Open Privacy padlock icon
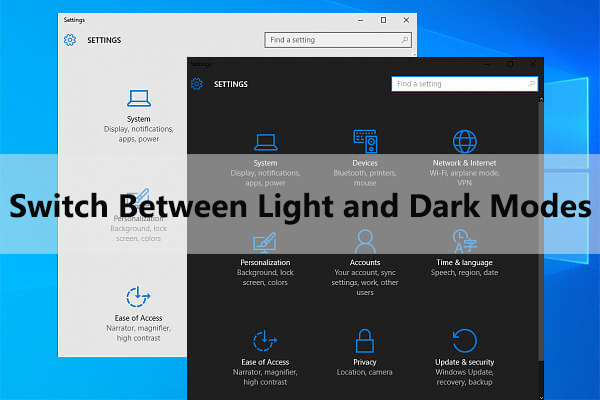The height and width of the screenshot is (400, 600). [365, 341]
